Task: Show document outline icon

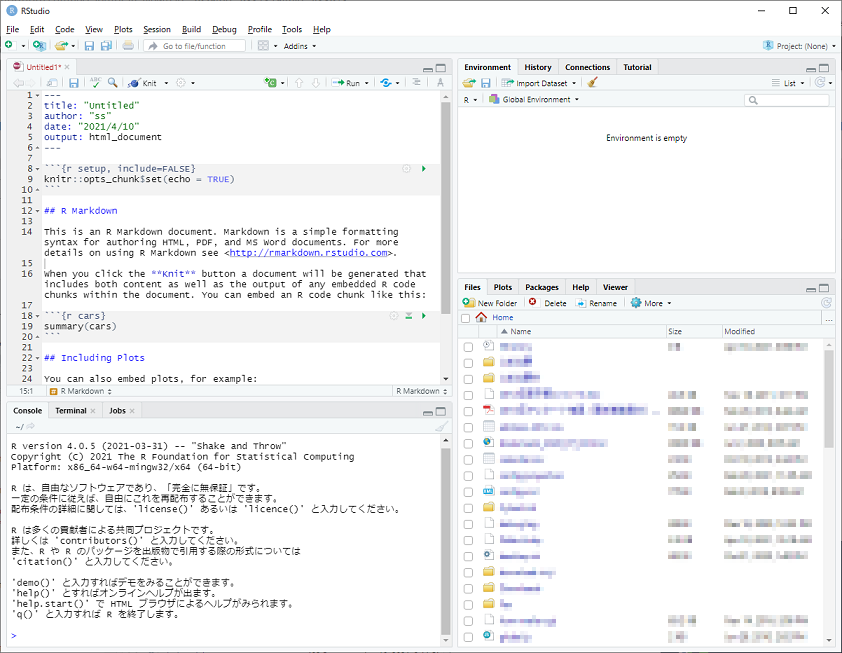Action: point(416,83)
